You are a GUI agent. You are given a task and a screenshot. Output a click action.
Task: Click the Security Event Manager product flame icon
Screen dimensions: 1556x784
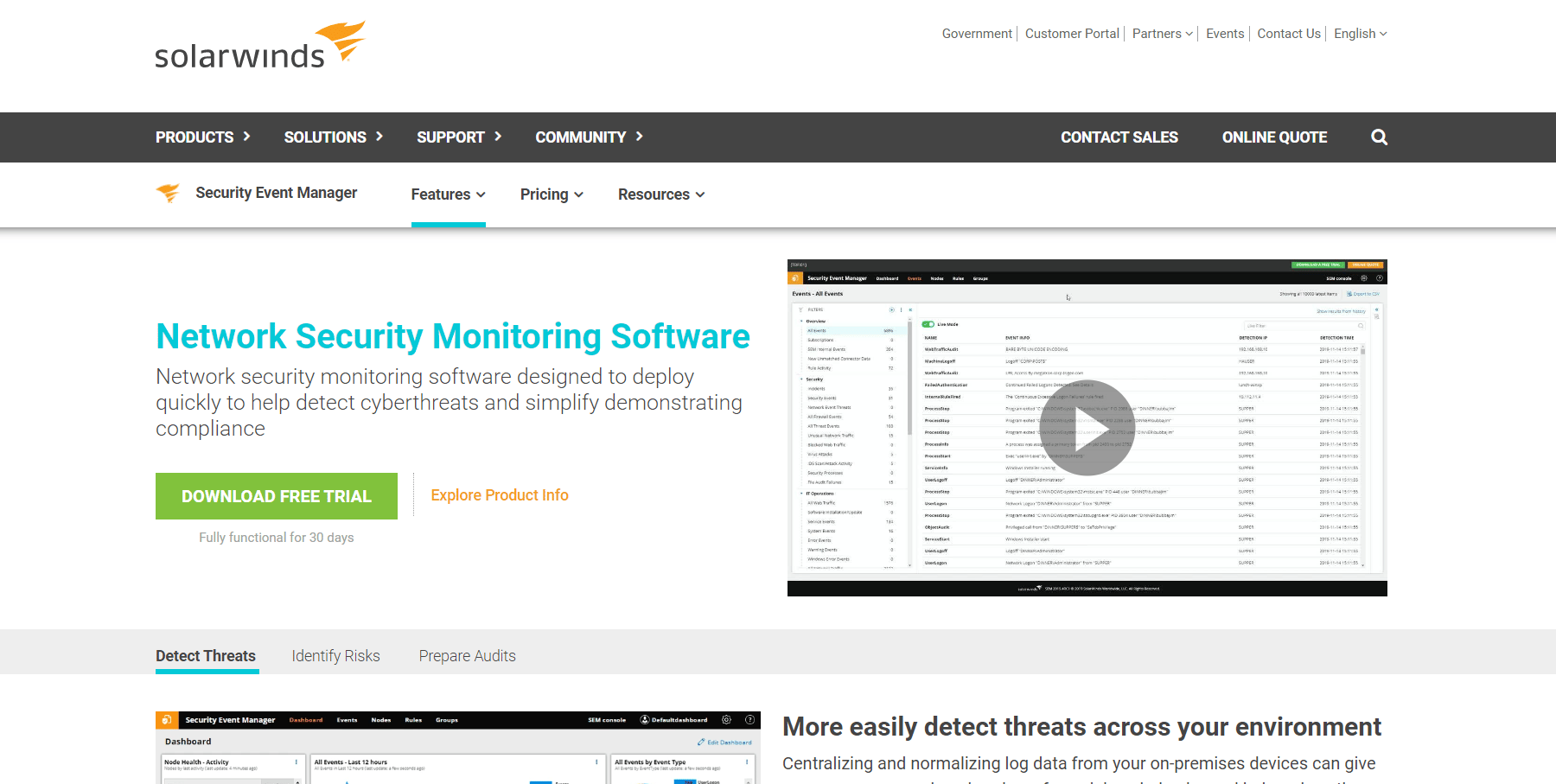[169, 193]
